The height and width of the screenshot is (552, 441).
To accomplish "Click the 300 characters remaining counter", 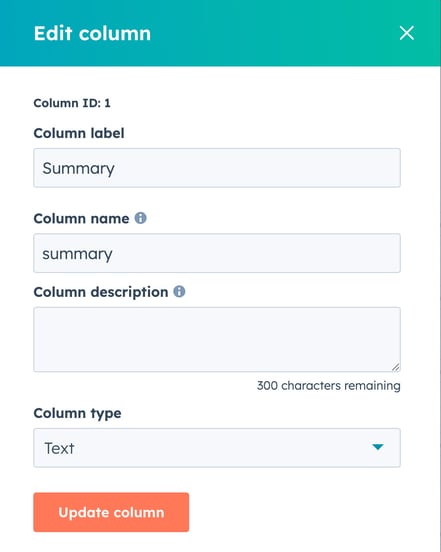I will (x=328, y=385).
